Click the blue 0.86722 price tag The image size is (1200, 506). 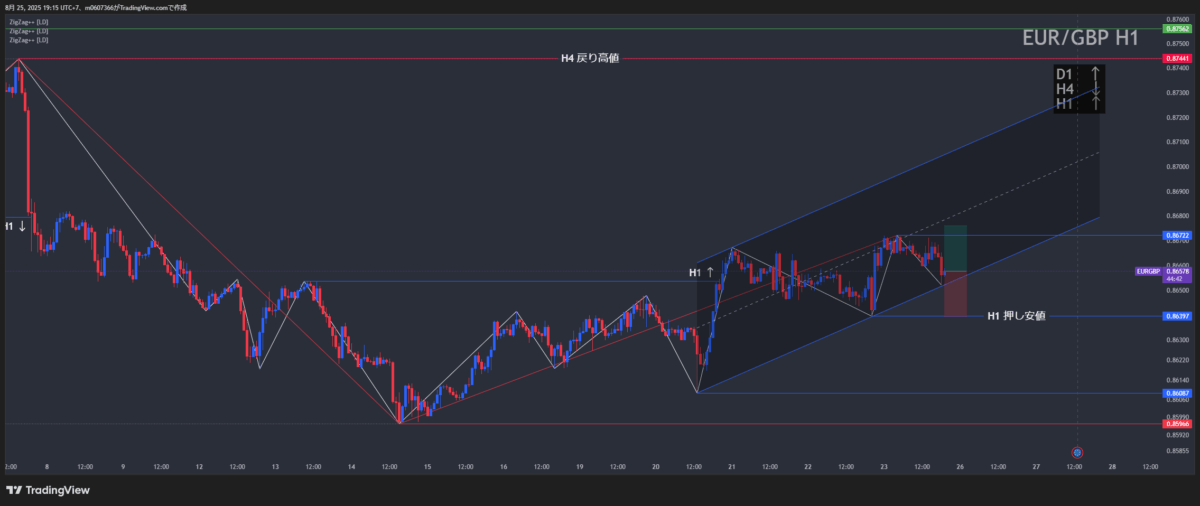pos(1176,235)
